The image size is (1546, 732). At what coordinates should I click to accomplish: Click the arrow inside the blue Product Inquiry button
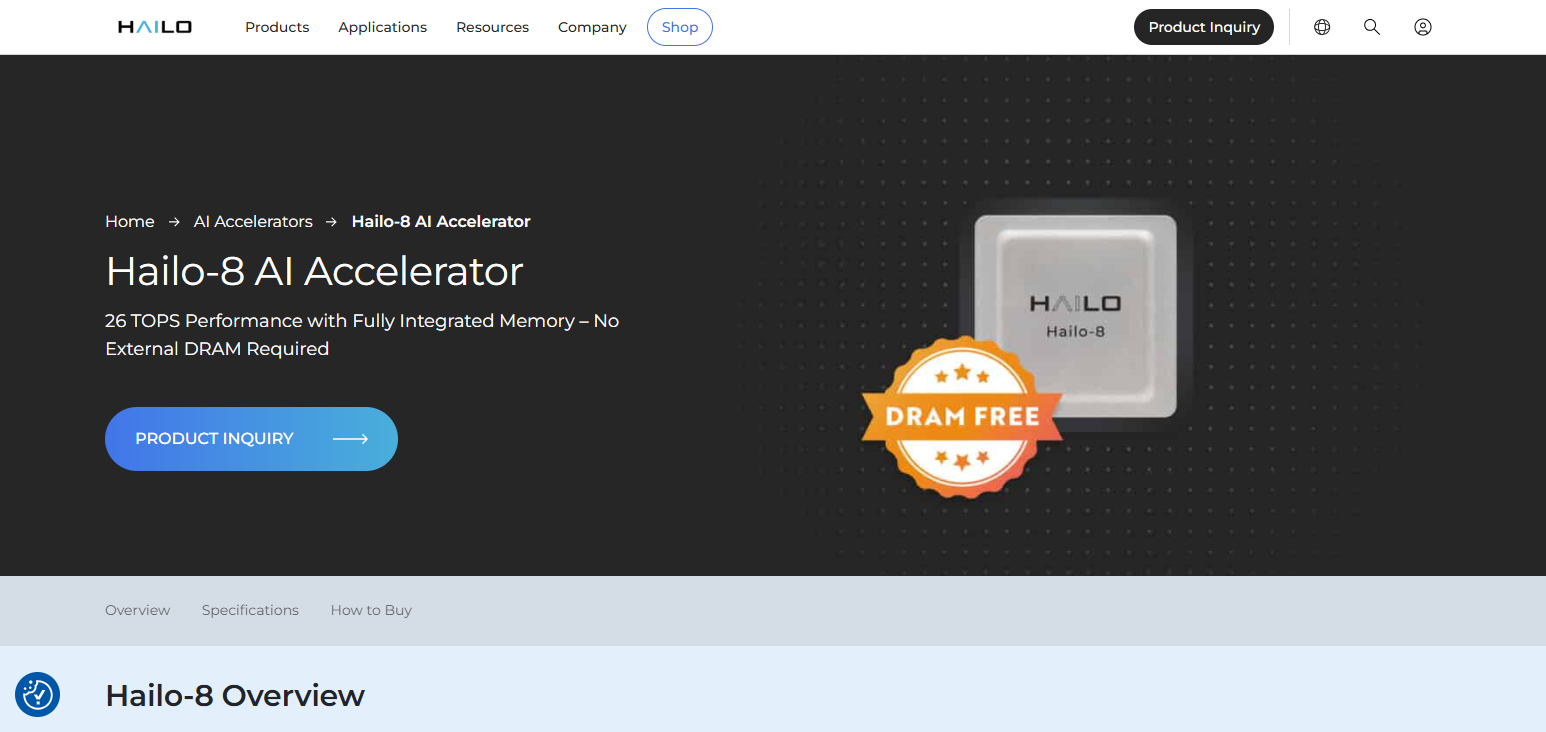point(350,439)
